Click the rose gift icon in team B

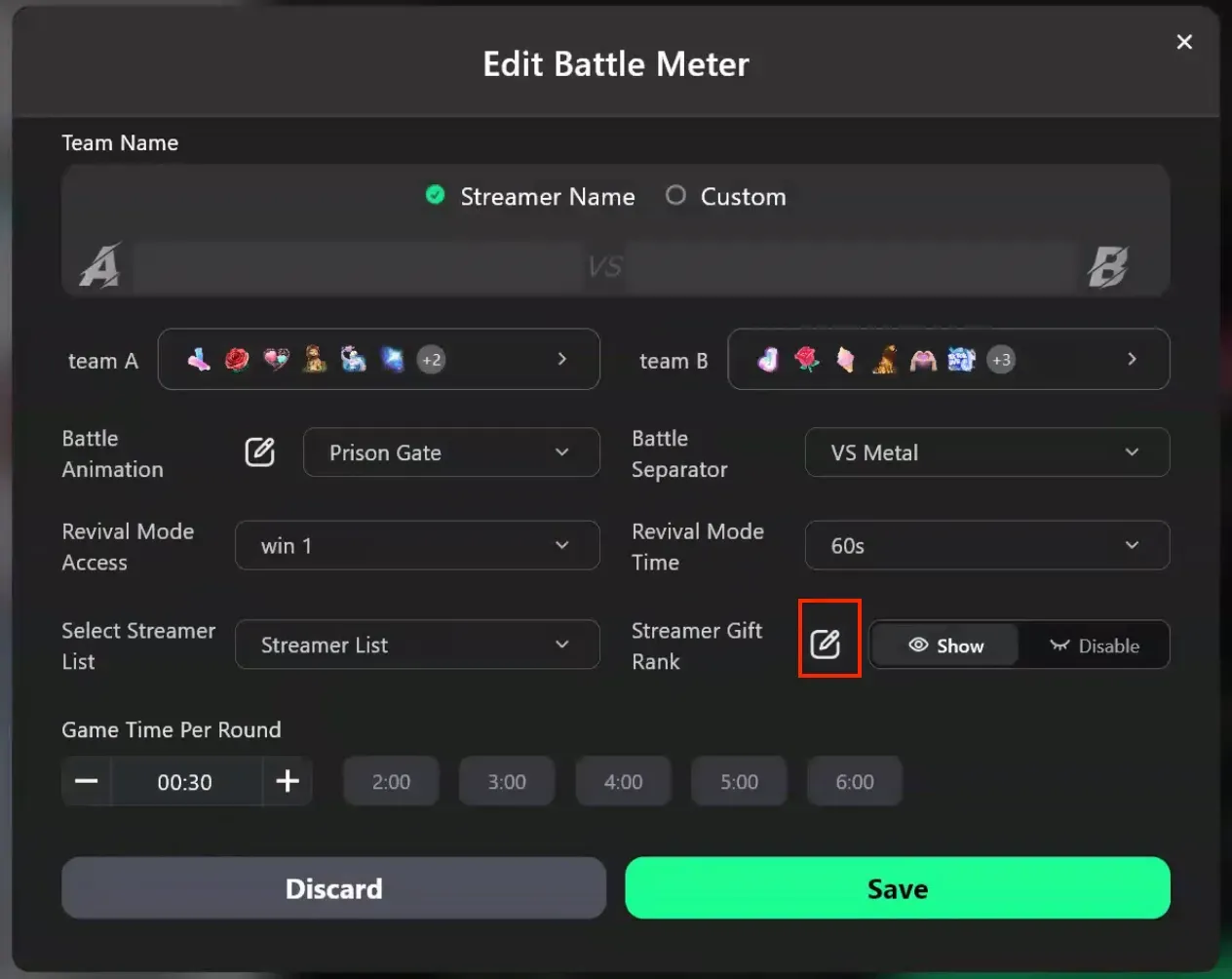(x=807, y=360)
